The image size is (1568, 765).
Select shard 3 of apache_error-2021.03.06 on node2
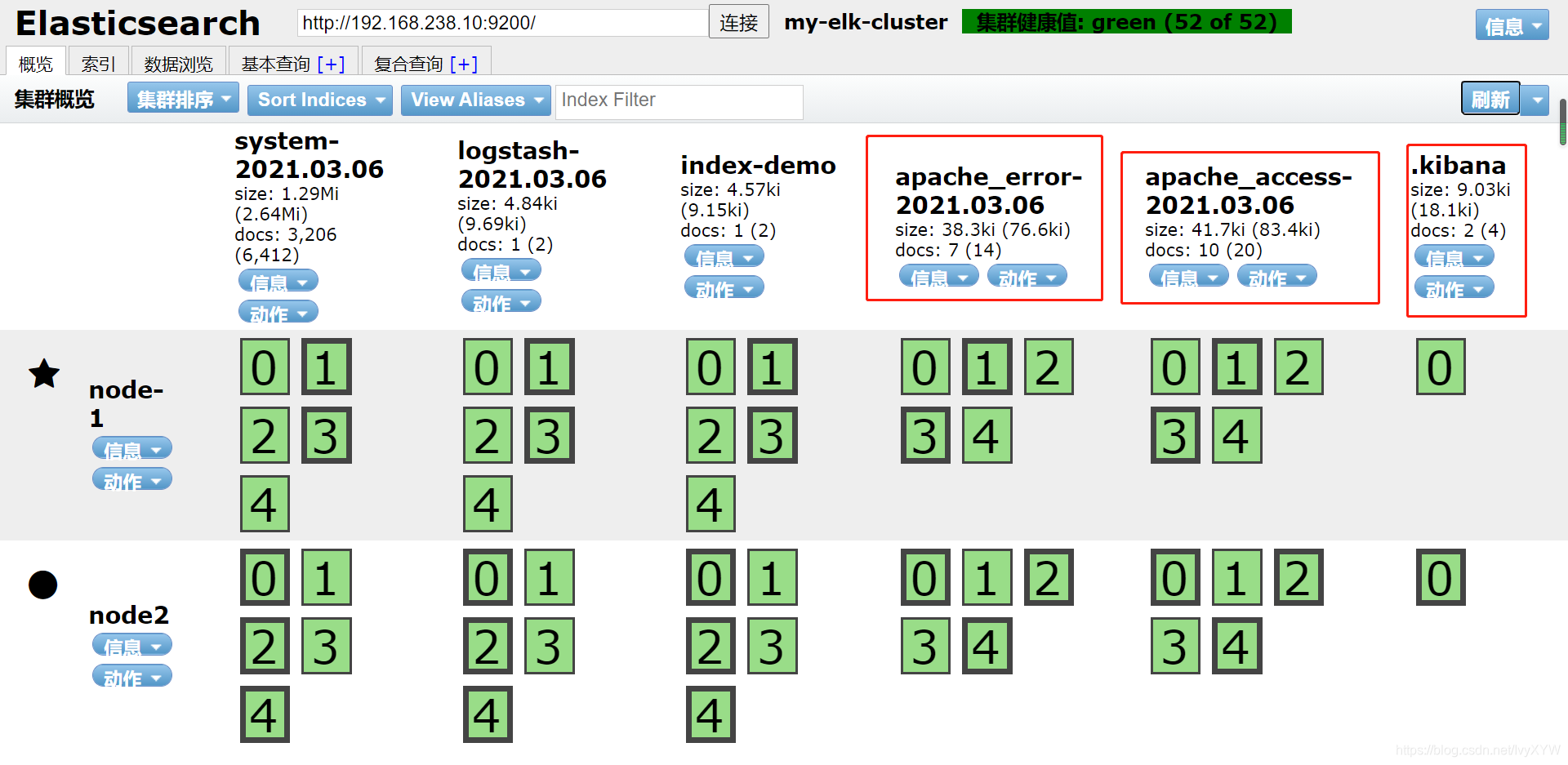click(x=925, y=646)
